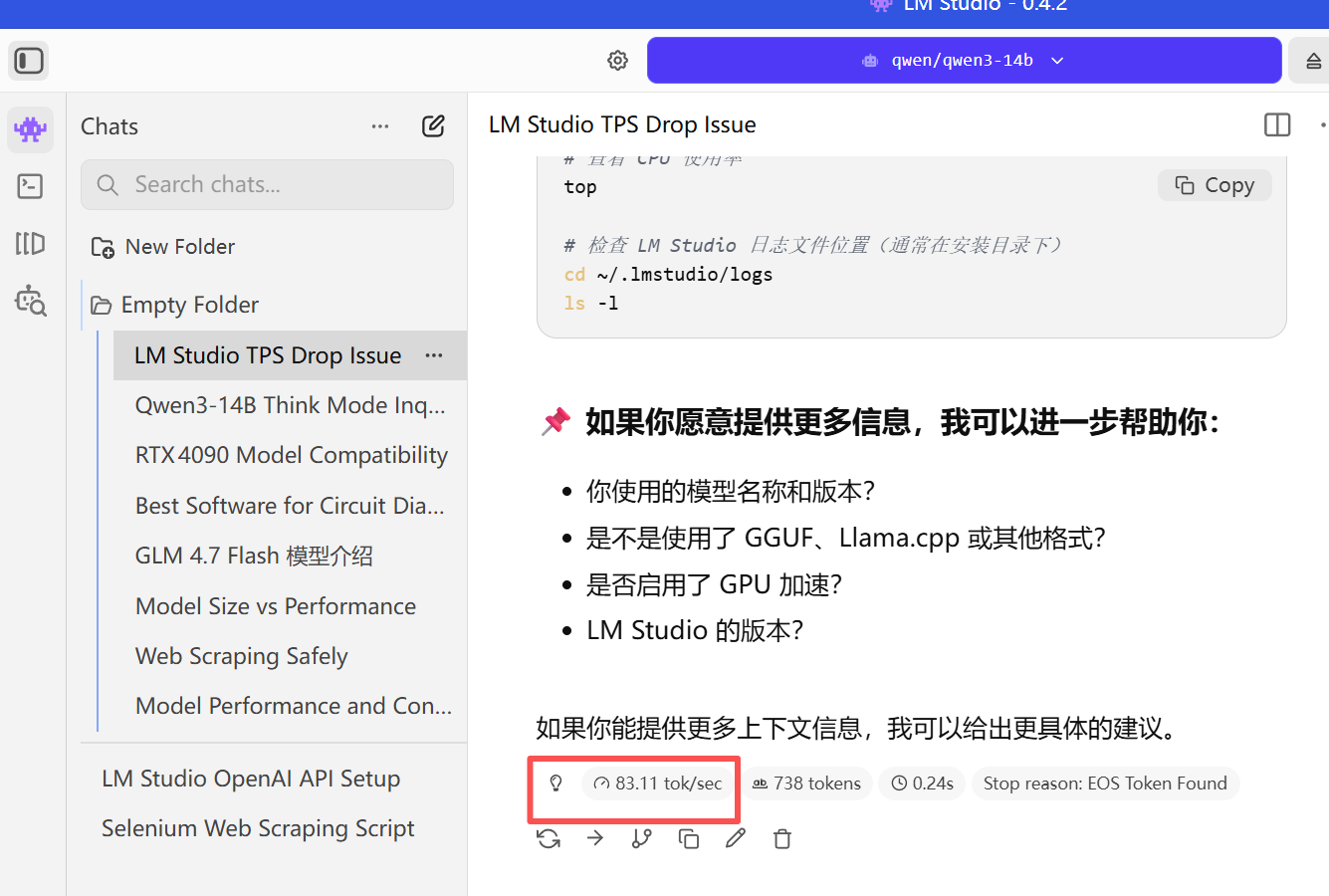
Task: Edit the assistant message with the pencil icon
Action: [736, 838]
